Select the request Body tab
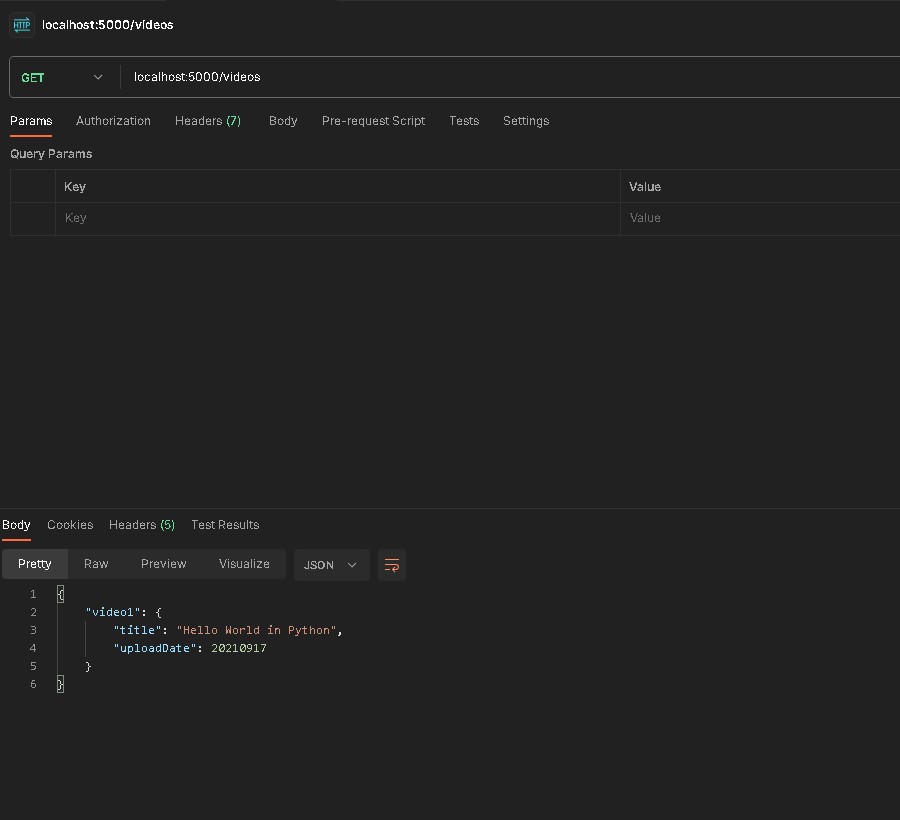Screen dimensions: 900x820 [283, 121]
